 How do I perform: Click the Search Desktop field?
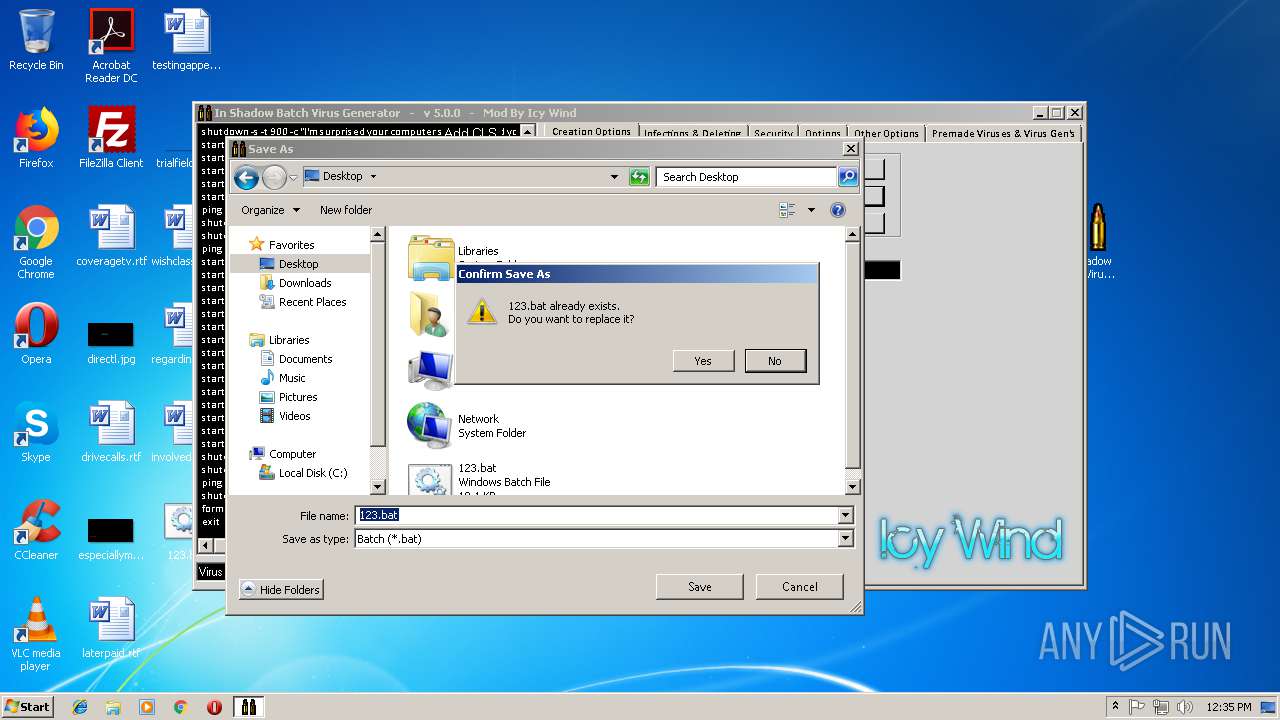[x=747, y=177]
